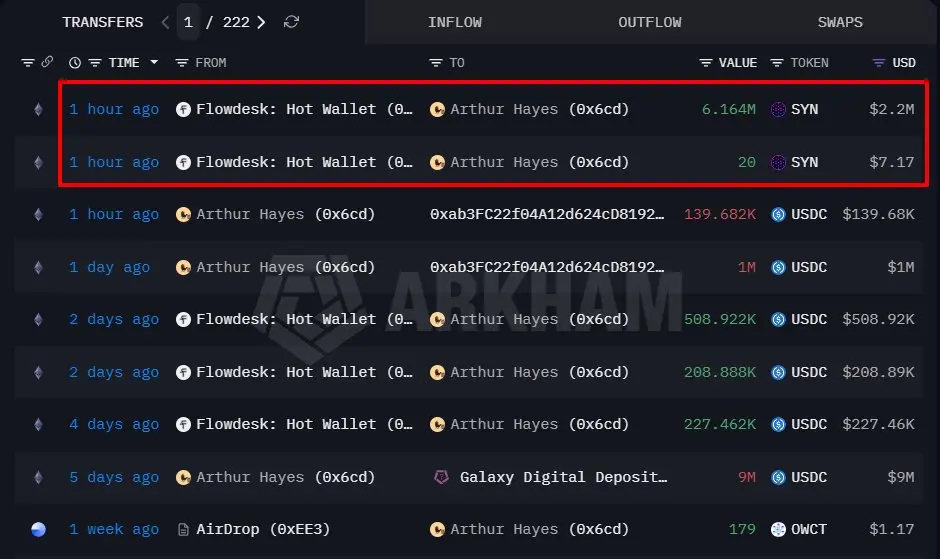Open Ethereum chain icon on 20 SYN row
940x559 pixels.
pyautogui.click(x=38, y=162)
